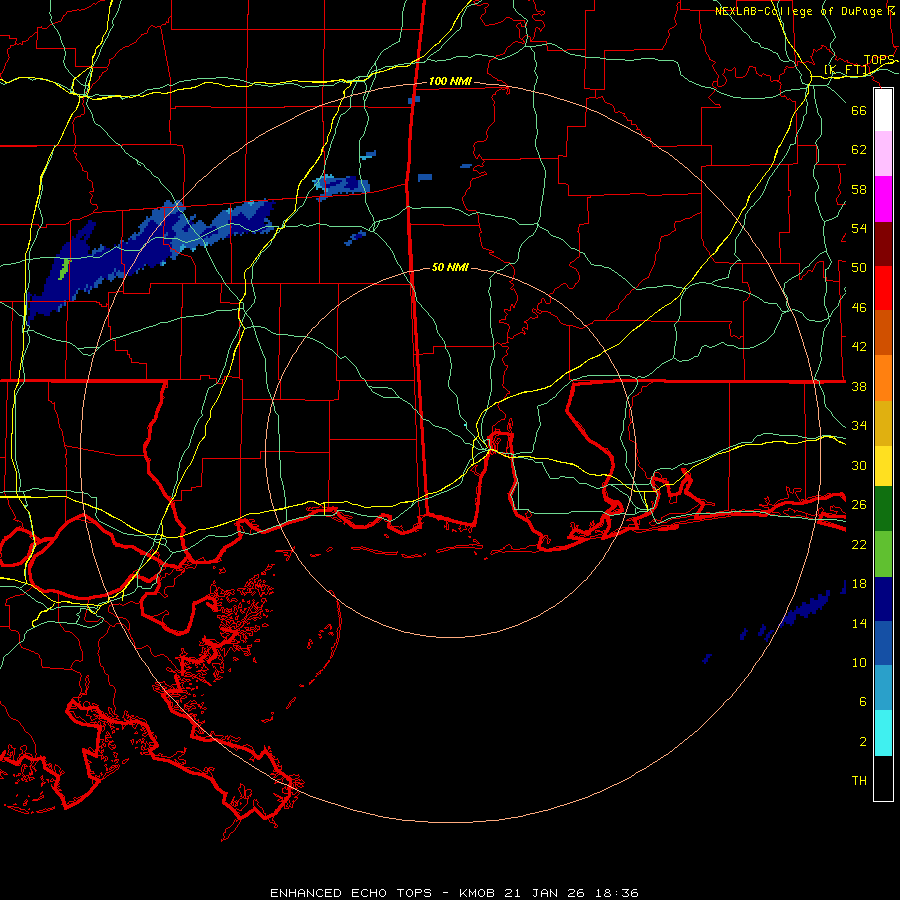900x900 pixels.
Task: Click the 'TOPS' legend heading
Action: click(879, 60)
